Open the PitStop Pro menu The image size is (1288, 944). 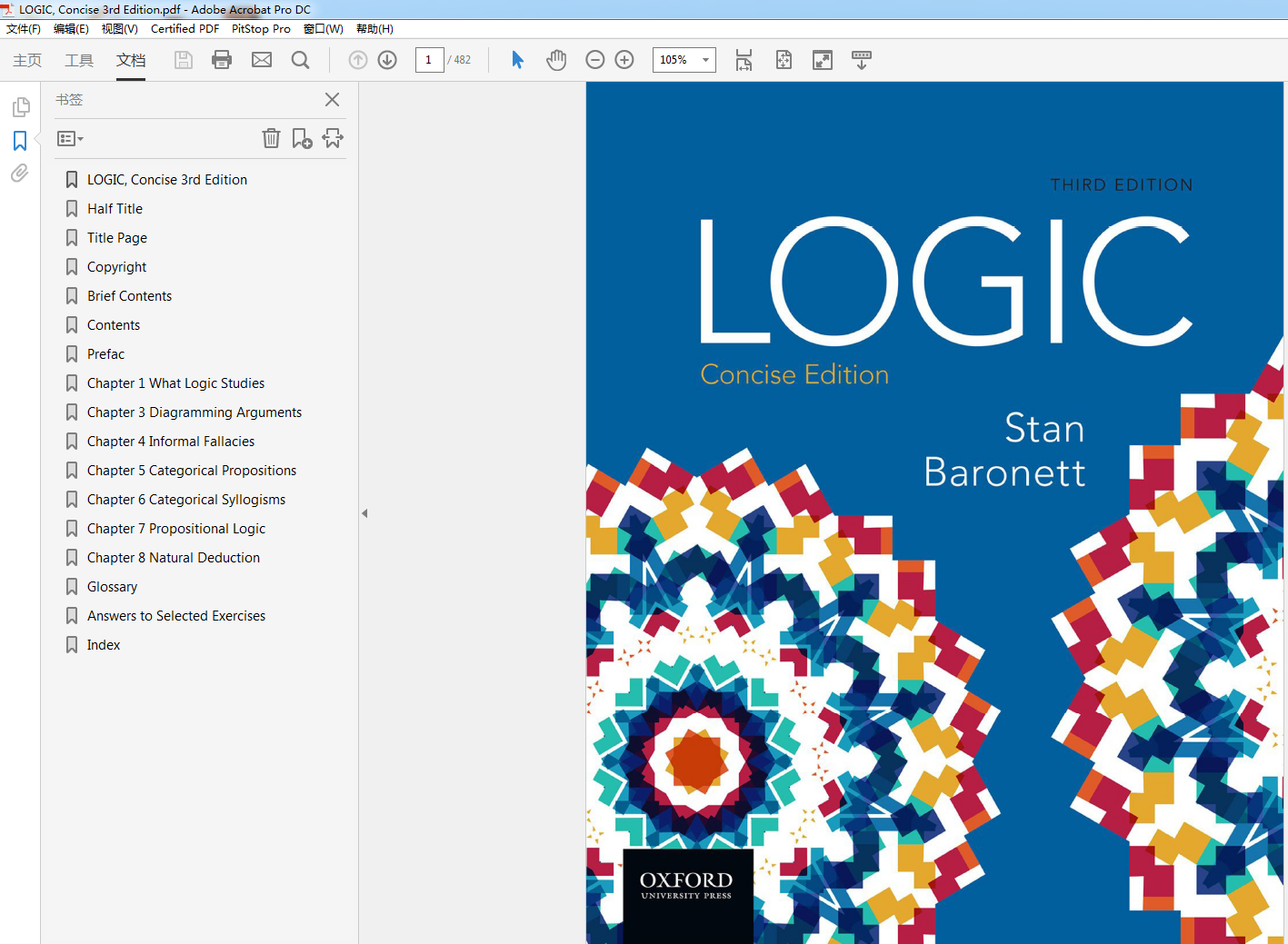(261, 29)
